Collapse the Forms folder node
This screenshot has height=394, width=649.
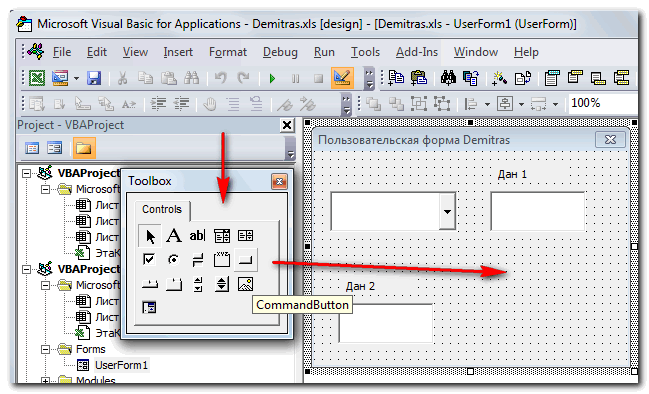tap(46, 349)
